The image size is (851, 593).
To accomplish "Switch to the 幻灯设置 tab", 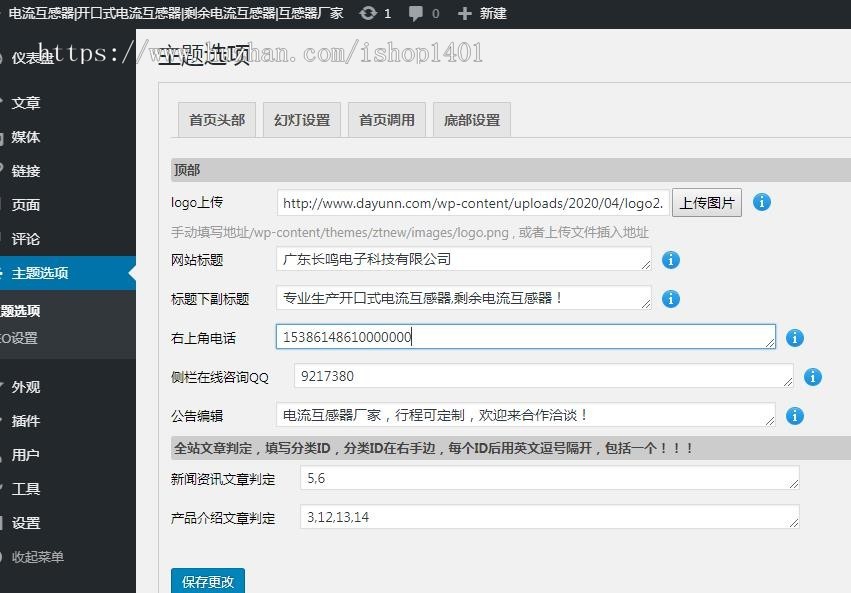I will pyautogui.click(x=301, y=118).
